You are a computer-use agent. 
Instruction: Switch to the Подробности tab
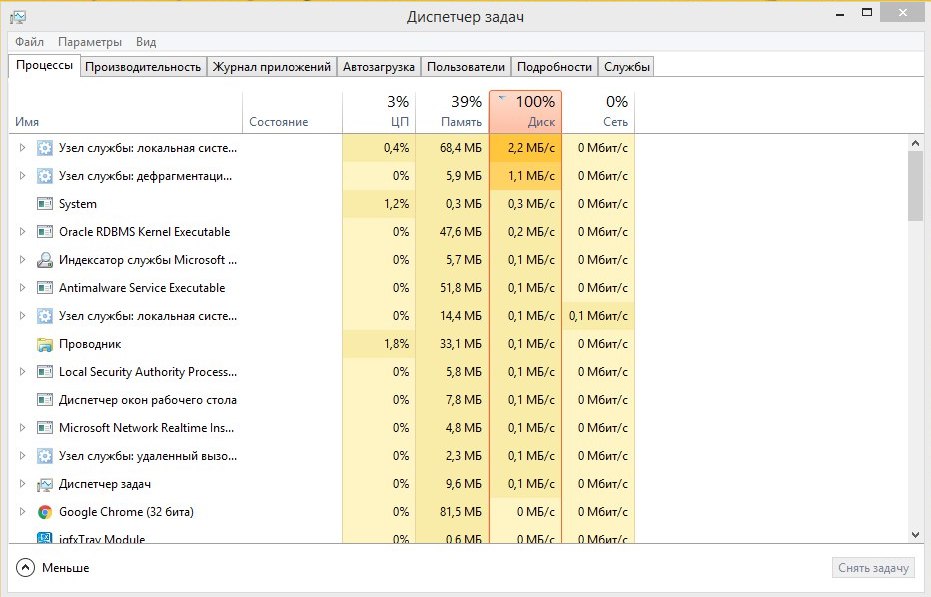point(555,67)
